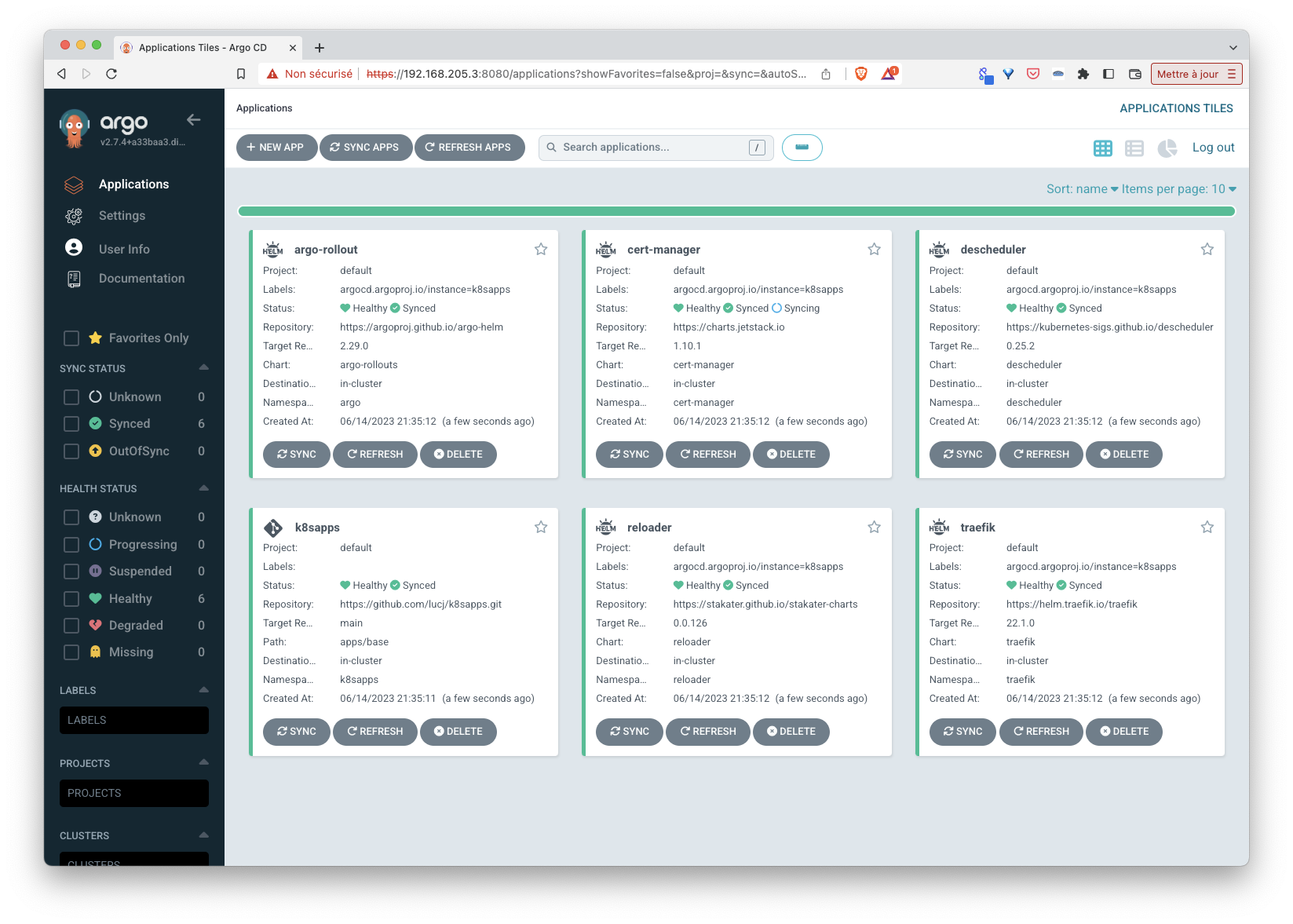Click the green applications status bar
This screenshot has width=1293, height=924.
click(x=736, y=211)
